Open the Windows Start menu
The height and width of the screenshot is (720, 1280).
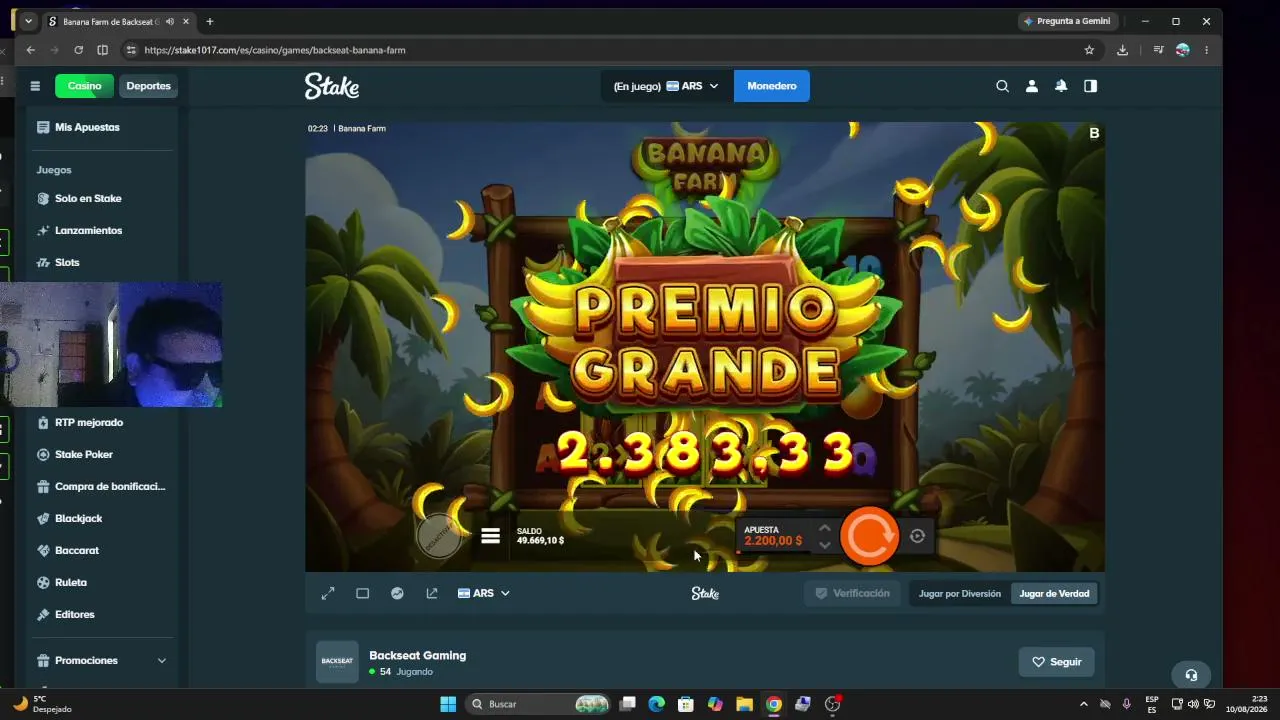click(448, 704)
